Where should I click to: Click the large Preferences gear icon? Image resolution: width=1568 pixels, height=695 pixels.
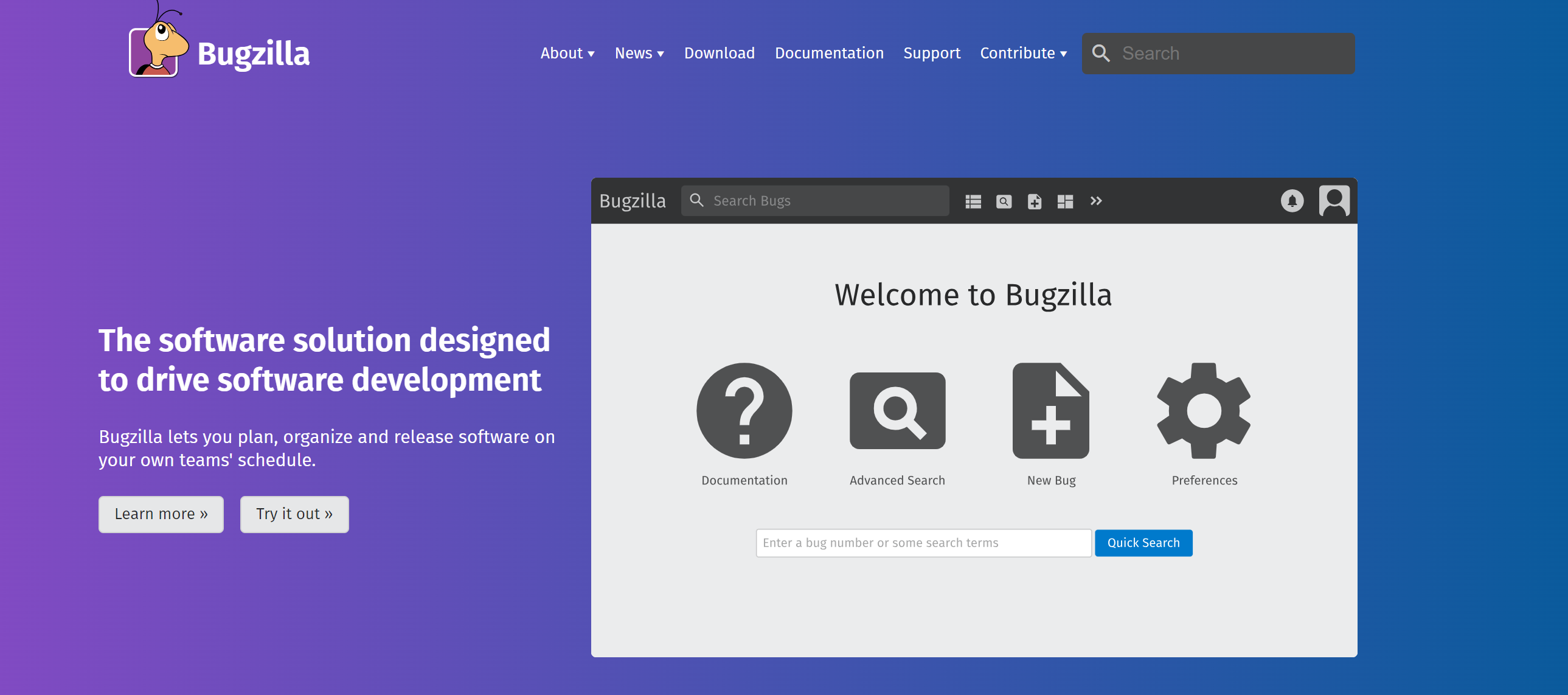tap(1204, 411)
